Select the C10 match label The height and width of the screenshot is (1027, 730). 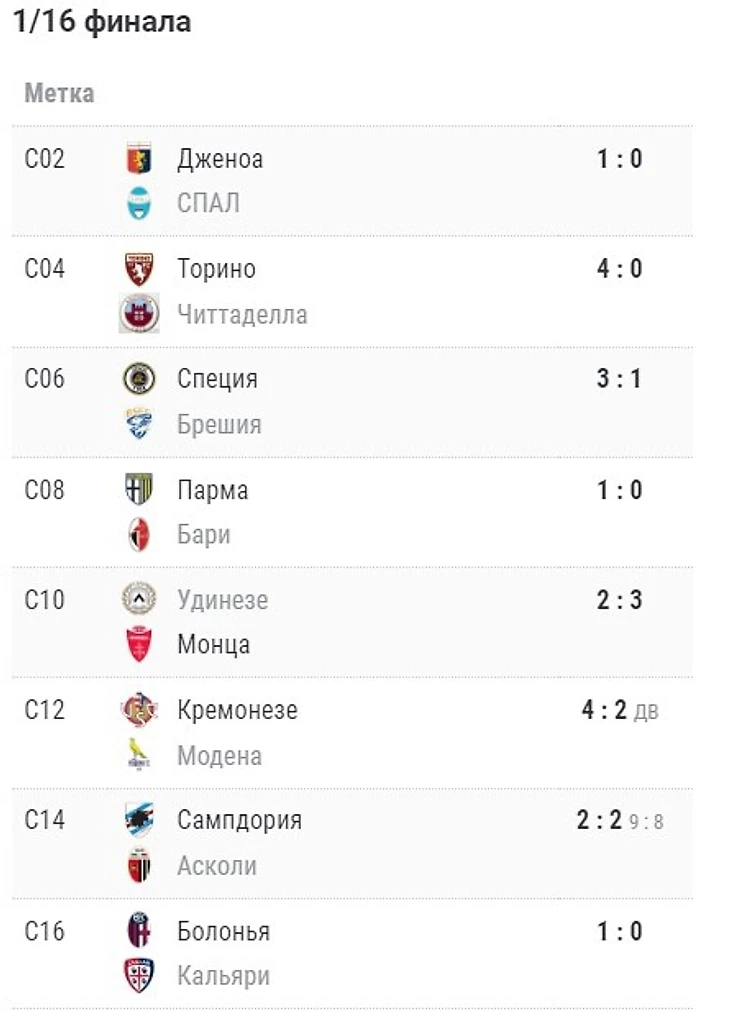[x=45, y=600]
